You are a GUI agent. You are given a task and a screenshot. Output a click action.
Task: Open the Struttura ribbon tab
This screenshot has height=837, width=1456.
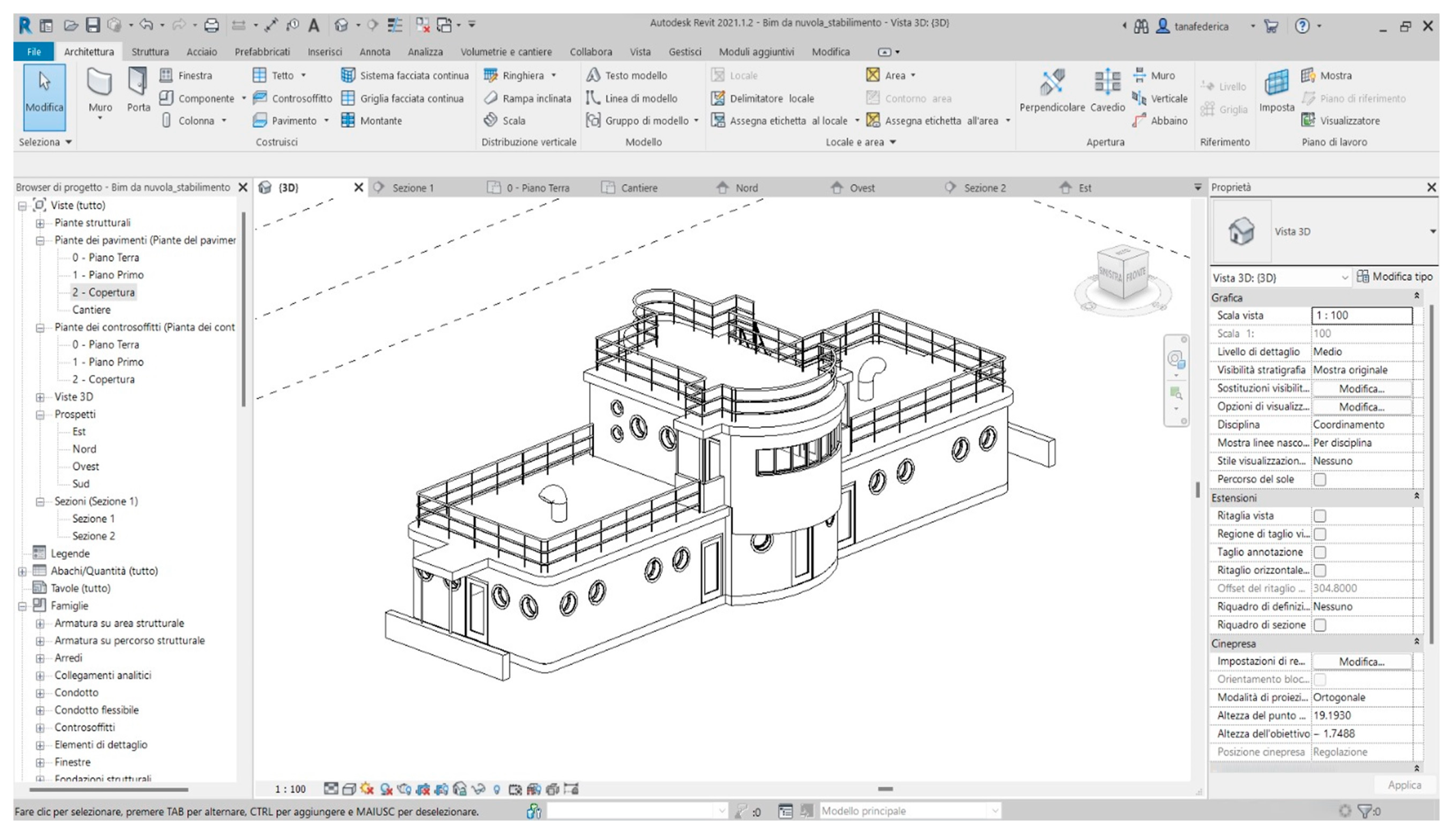coord(150,52)
